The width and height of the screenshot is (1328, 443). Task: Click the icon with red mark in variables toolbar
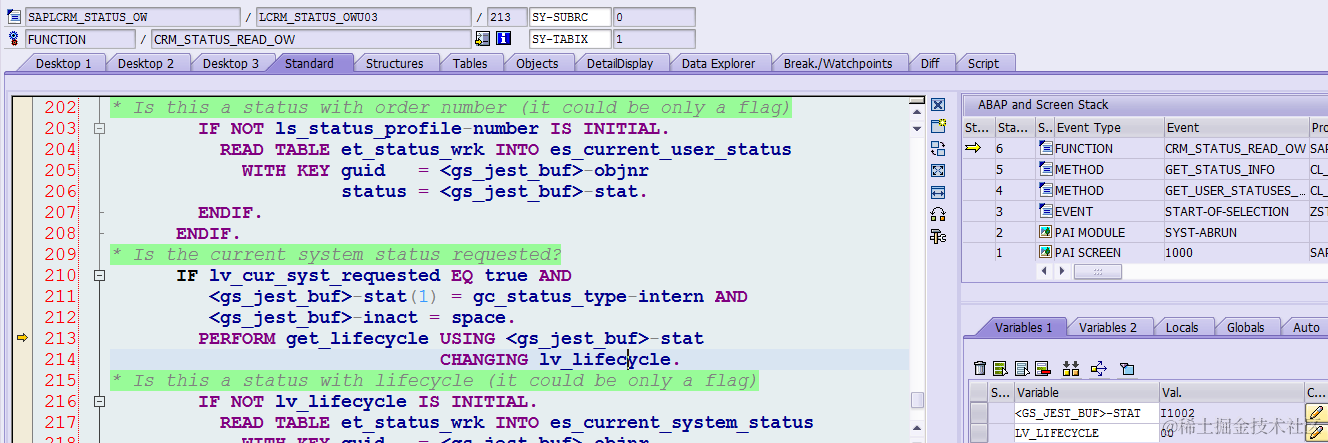tap(1043, 368)
